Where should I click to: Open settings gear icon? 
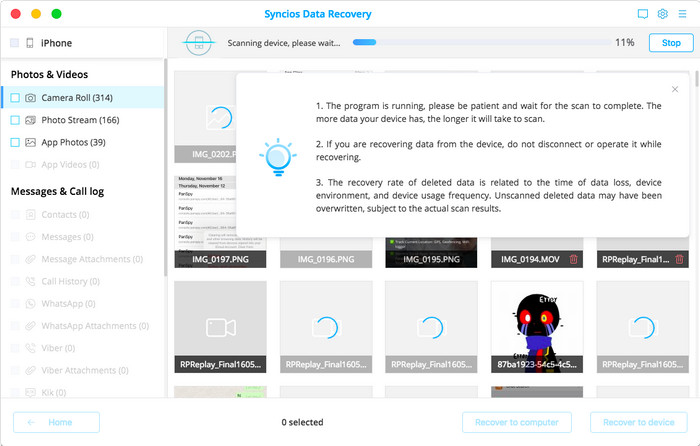[662, 14]
